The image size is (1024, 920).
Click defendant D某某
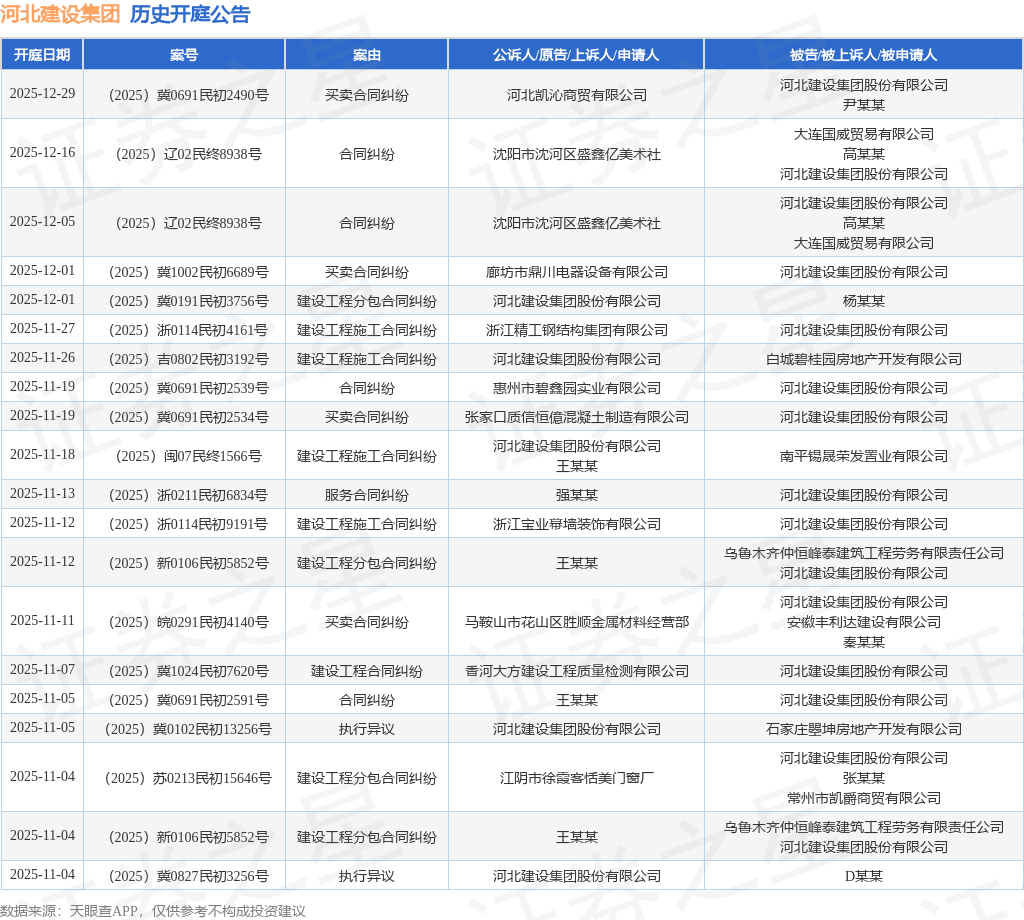(x=863, y=876)
